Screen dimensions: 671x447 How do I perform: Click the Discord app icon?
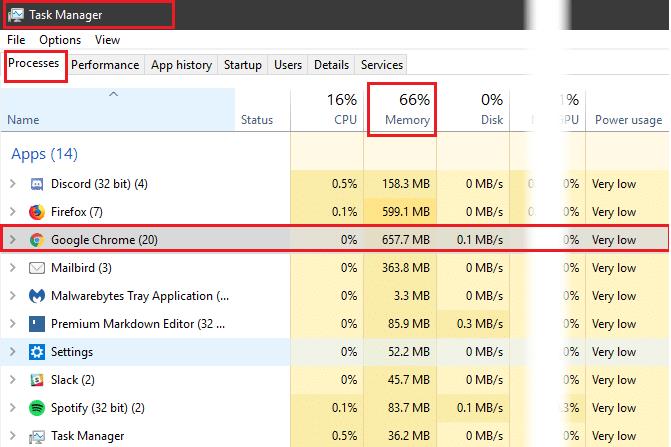(37, 184)
